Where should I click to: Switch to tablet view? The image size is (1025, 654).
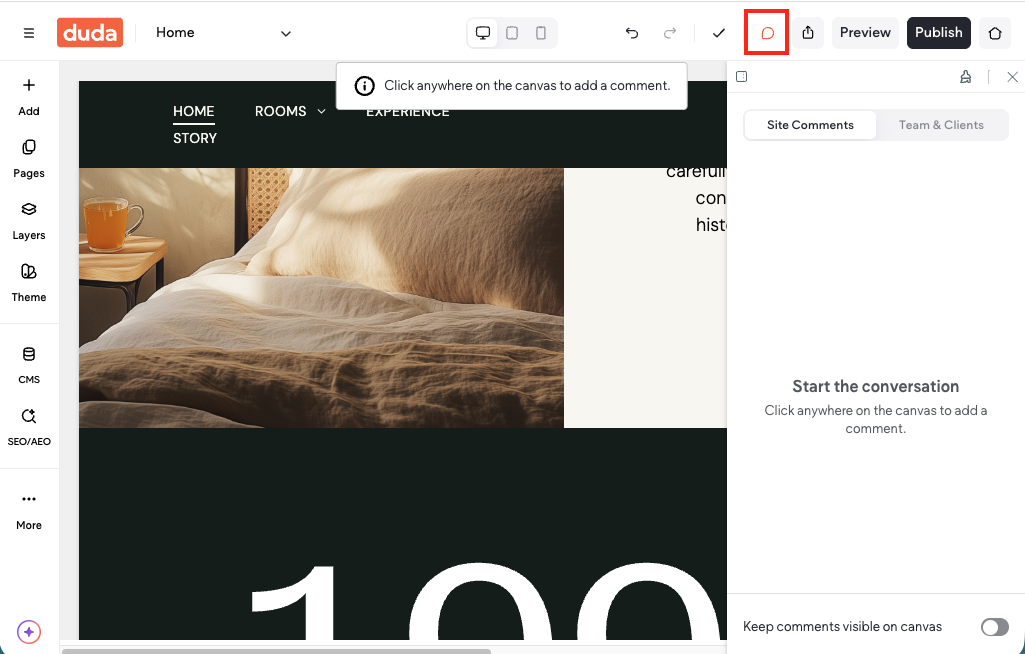512,33
